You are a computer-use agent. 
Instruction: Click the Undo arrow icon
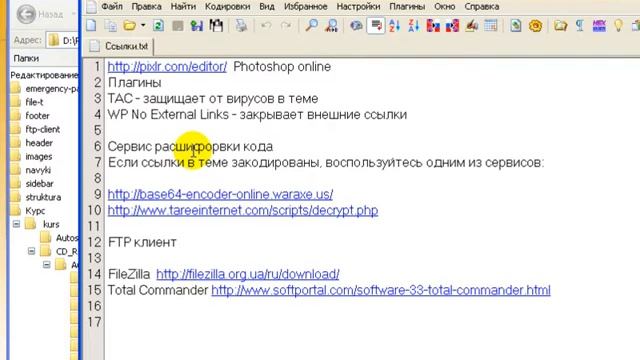tap(266, 26)
